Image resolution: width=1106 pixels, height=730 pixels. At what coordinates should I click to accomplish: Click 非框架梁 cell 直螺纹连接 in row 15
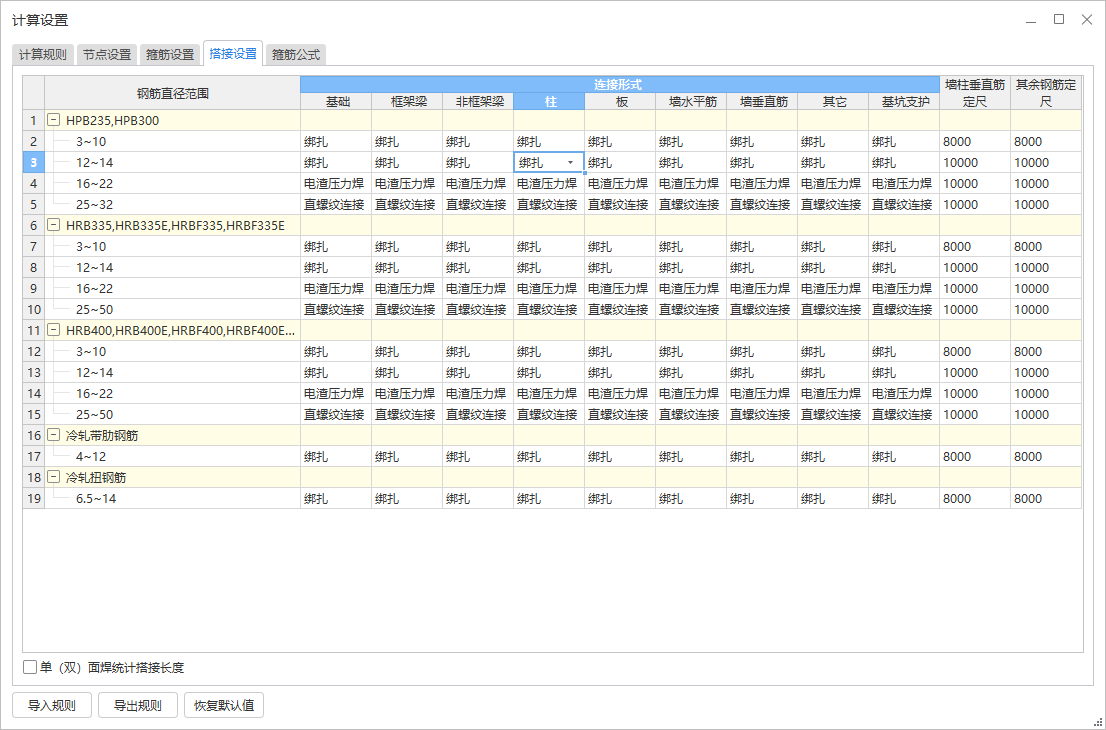[478, 415]
